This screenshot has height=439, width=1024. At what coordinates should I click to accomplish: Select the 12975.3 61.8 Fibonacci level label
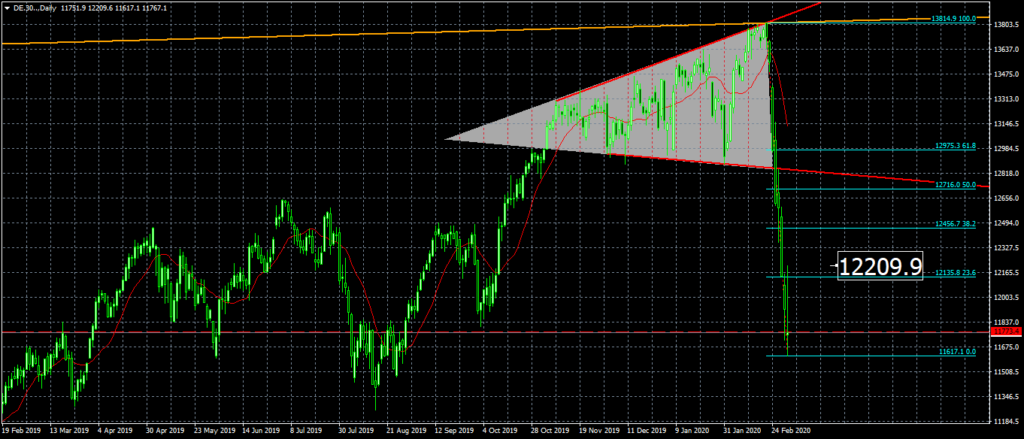pyautogui.click(x=955, y=146)
